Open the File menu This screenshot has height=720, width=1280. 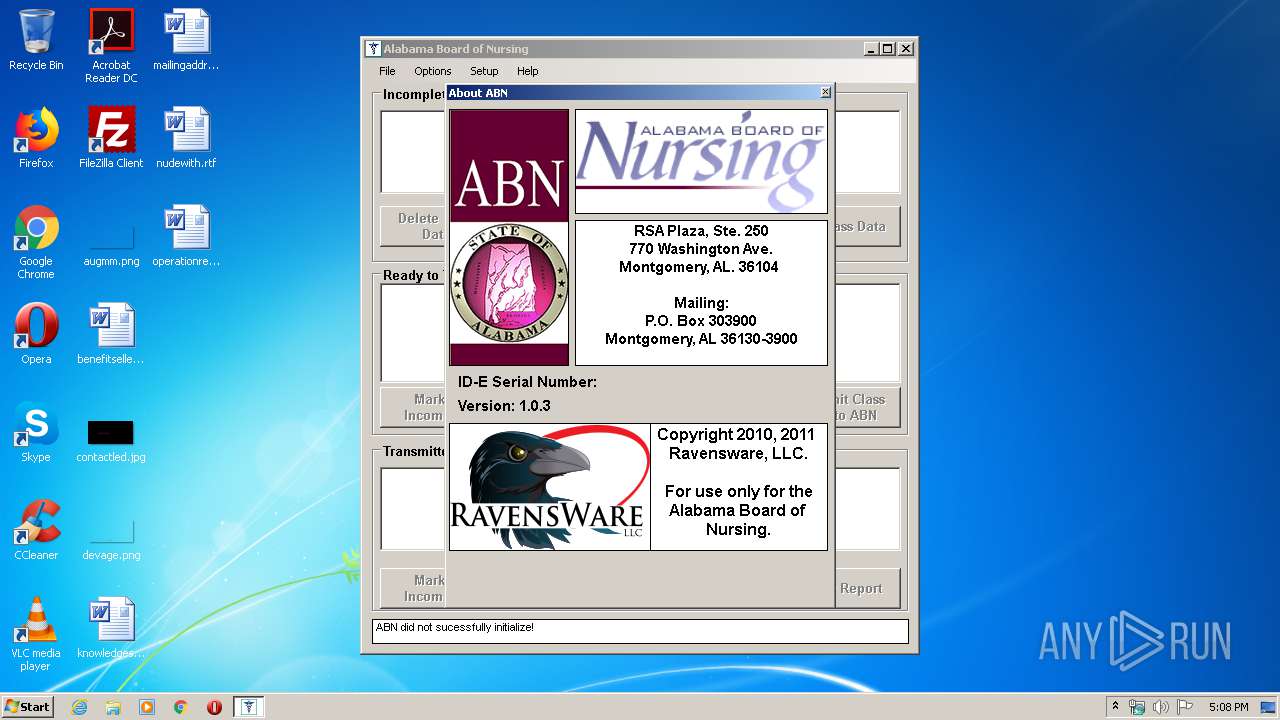click(x=387, y=71)
